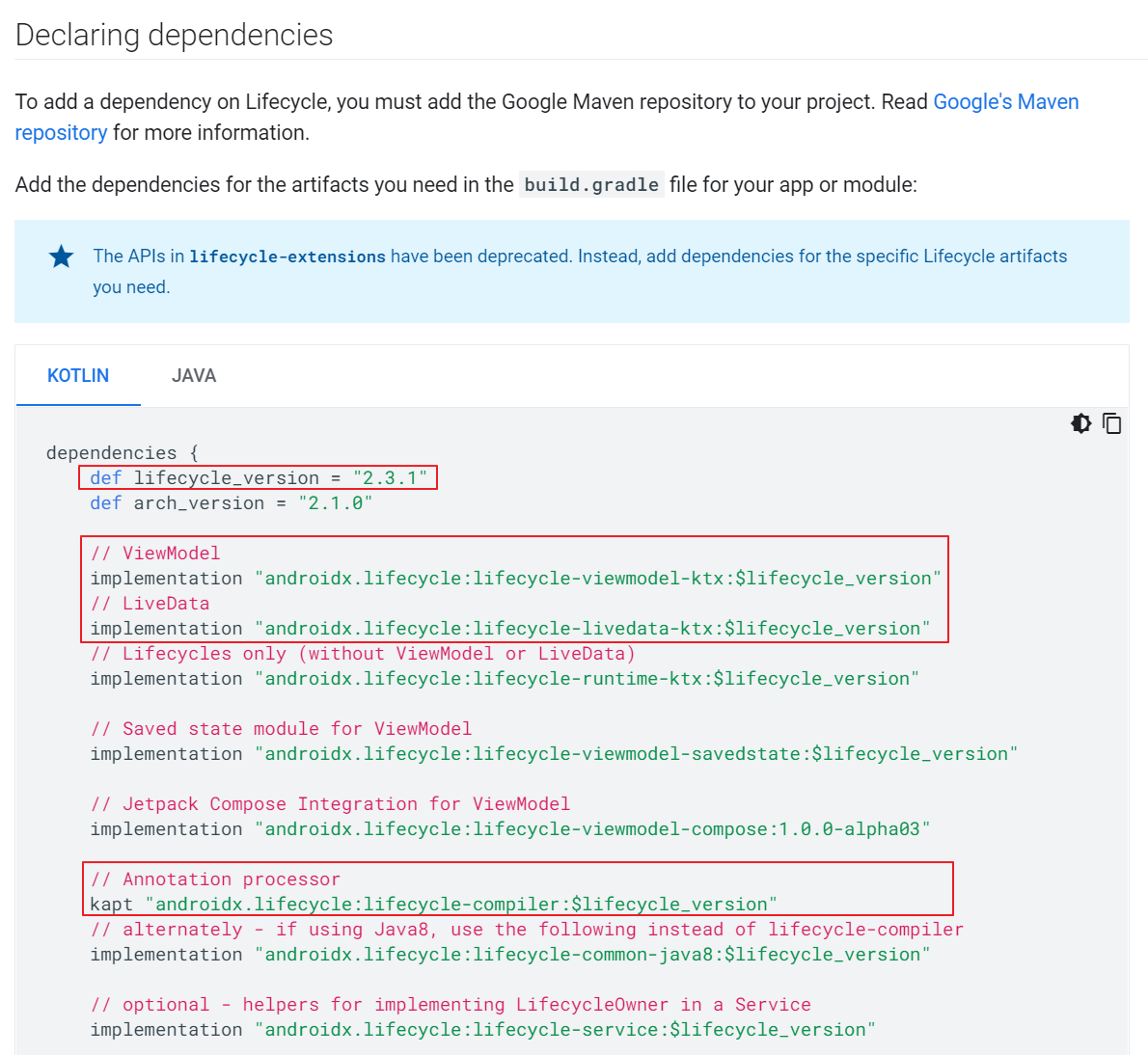Click the Declaring dependencies heading

pos(174,35)
